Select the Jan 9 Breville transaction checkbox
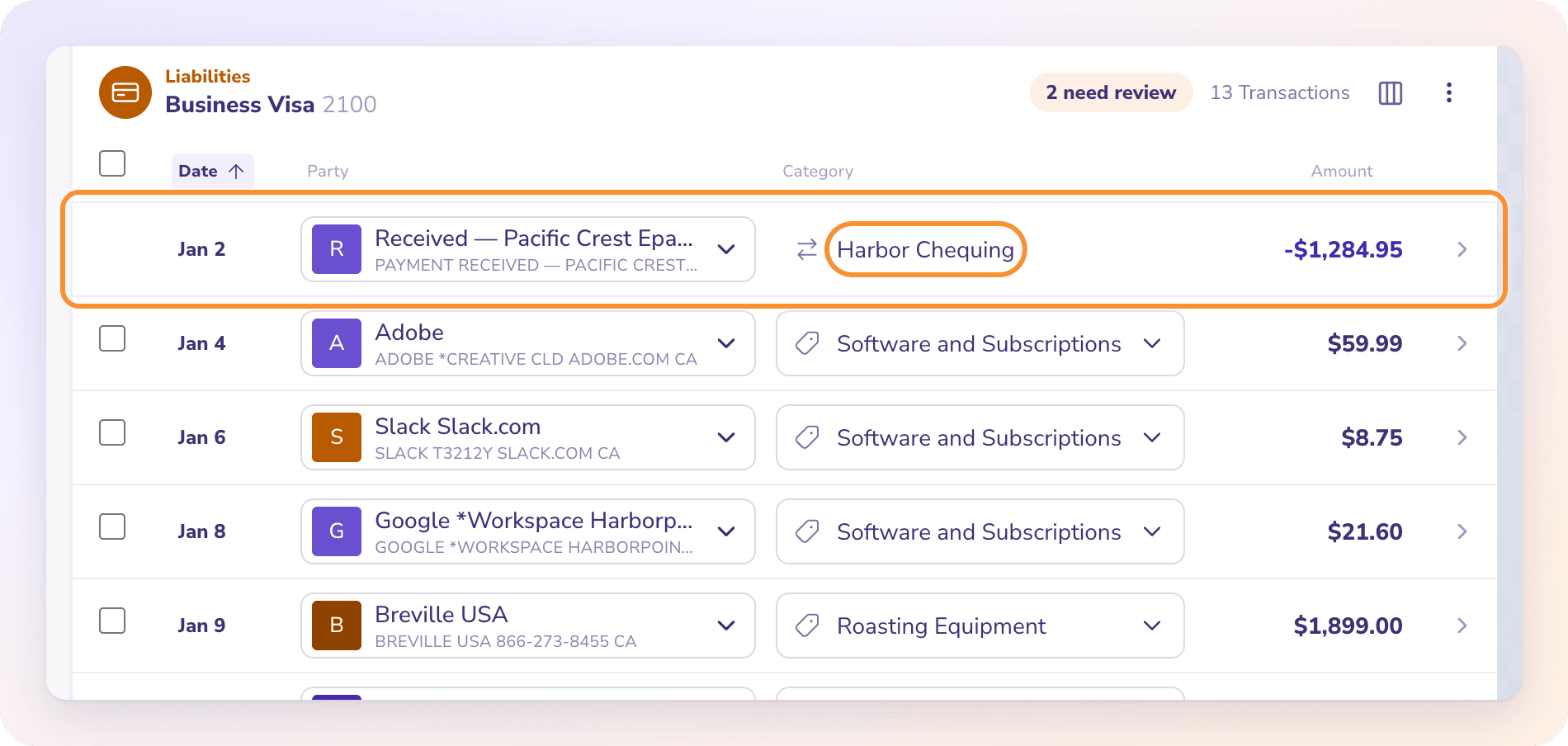Screen dimensions: 1568x746 pyautogui.click(x=112, y=621)
